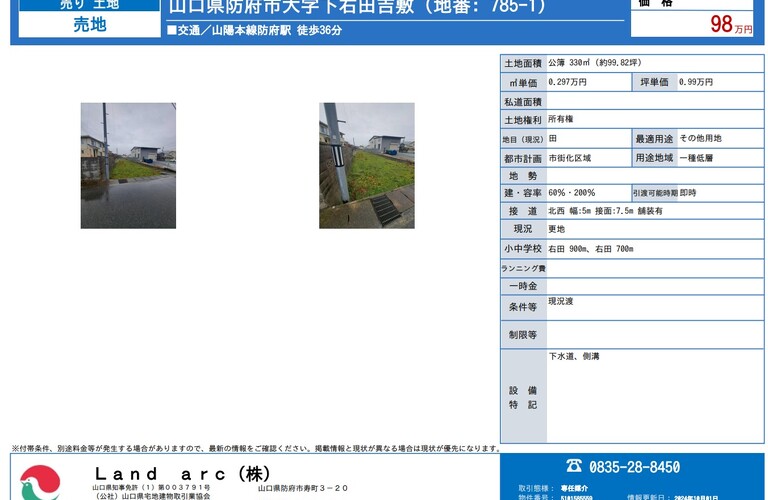Select utilities text 下水道、側溝
This screenshot has height=500, width=768.
tap(574, 357)
